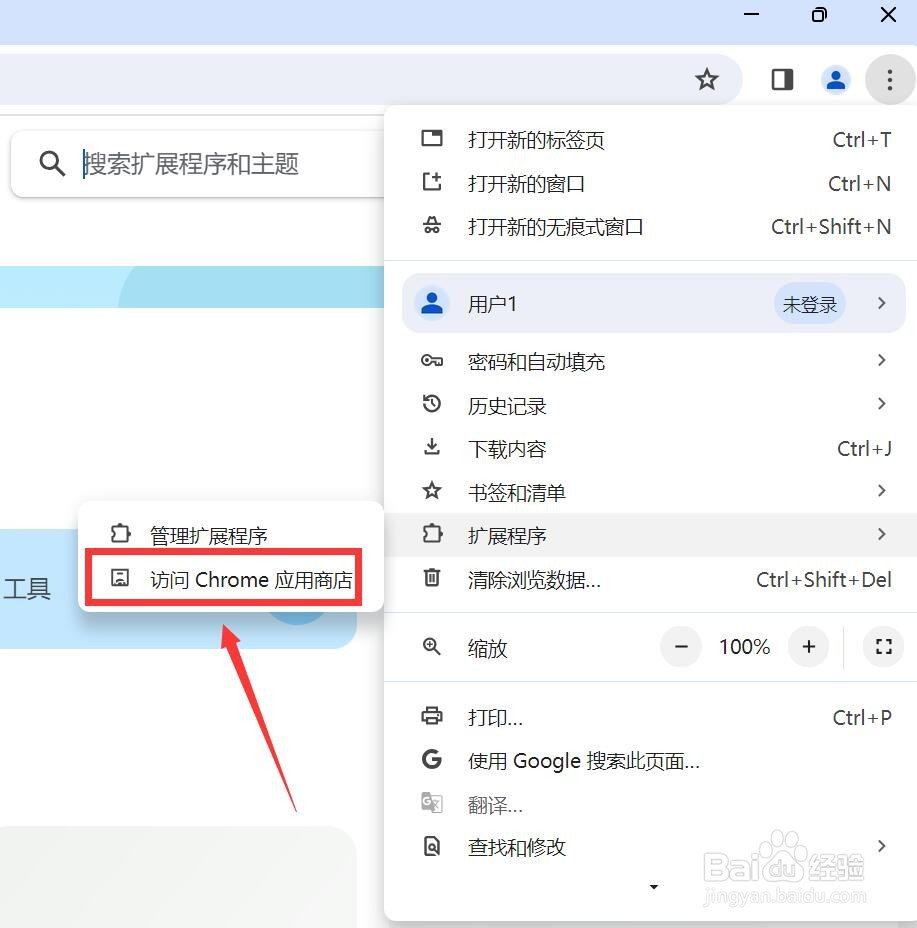Expand the 扩展程序 submenu arrow
Image resolution: width=917 pixels, height=928 pixels.
[x=881, y=535]
